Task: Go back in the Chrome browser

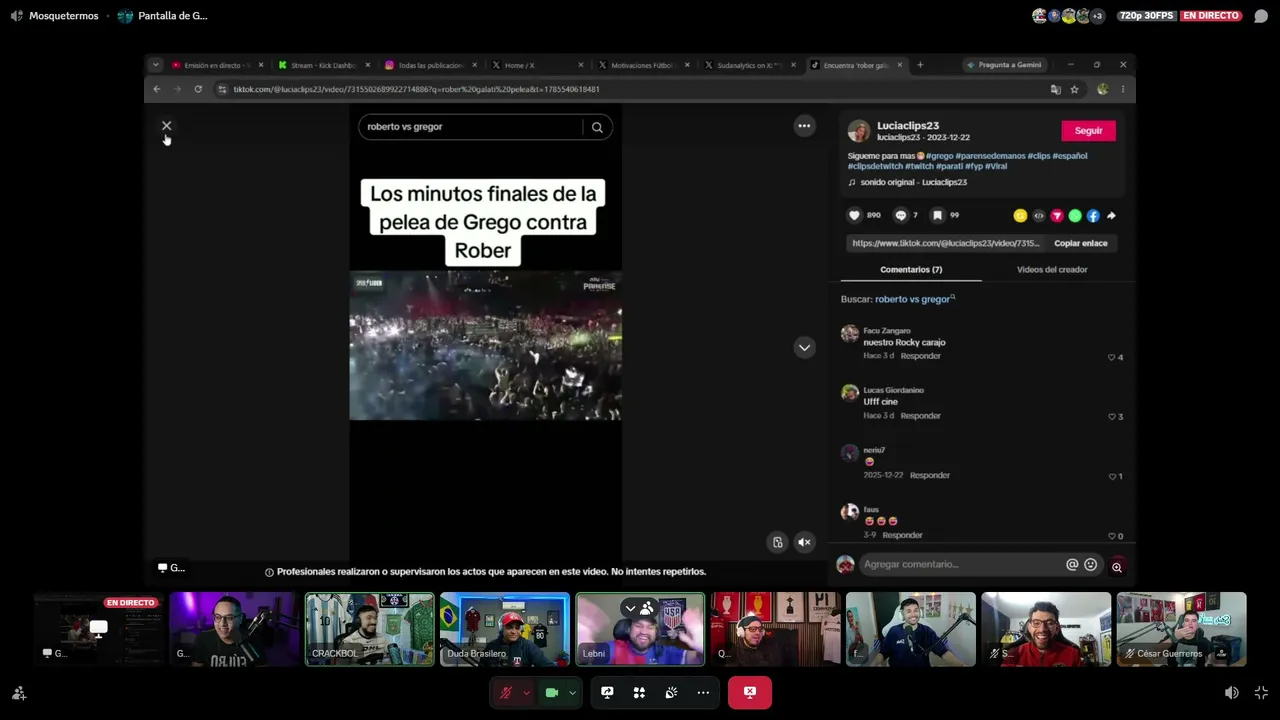Action: pyautogui.click(x=157, y=89)
